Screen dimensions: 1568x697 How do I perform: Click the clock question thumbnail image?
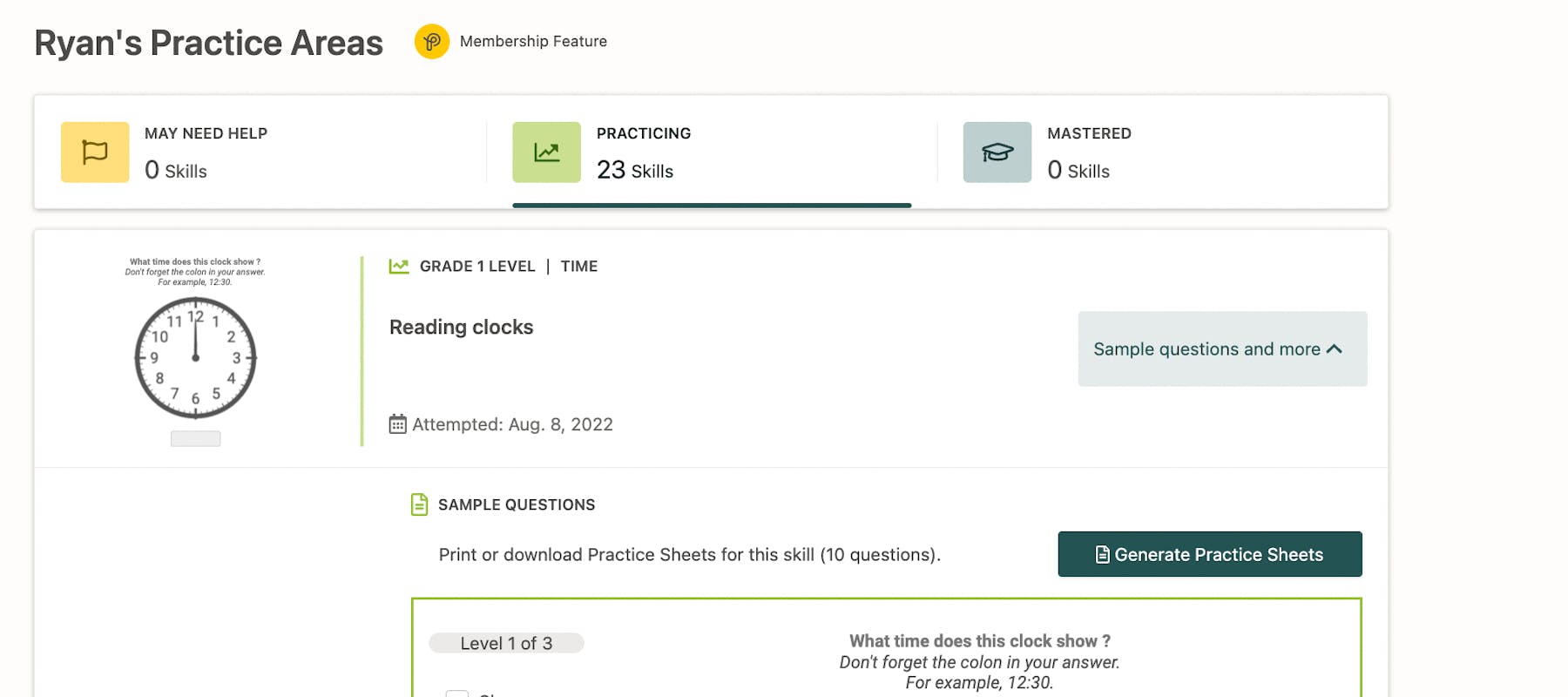coord(195,348)
